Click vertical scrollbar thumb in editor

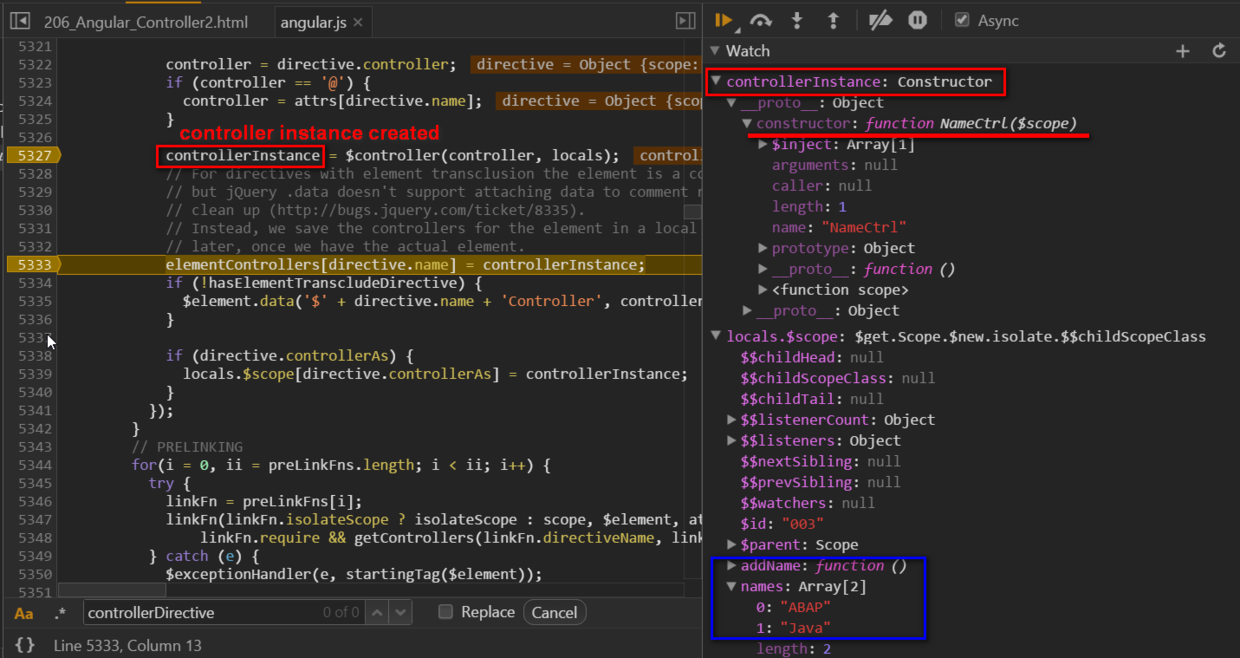pyautogui.click(x=692, y=211)
